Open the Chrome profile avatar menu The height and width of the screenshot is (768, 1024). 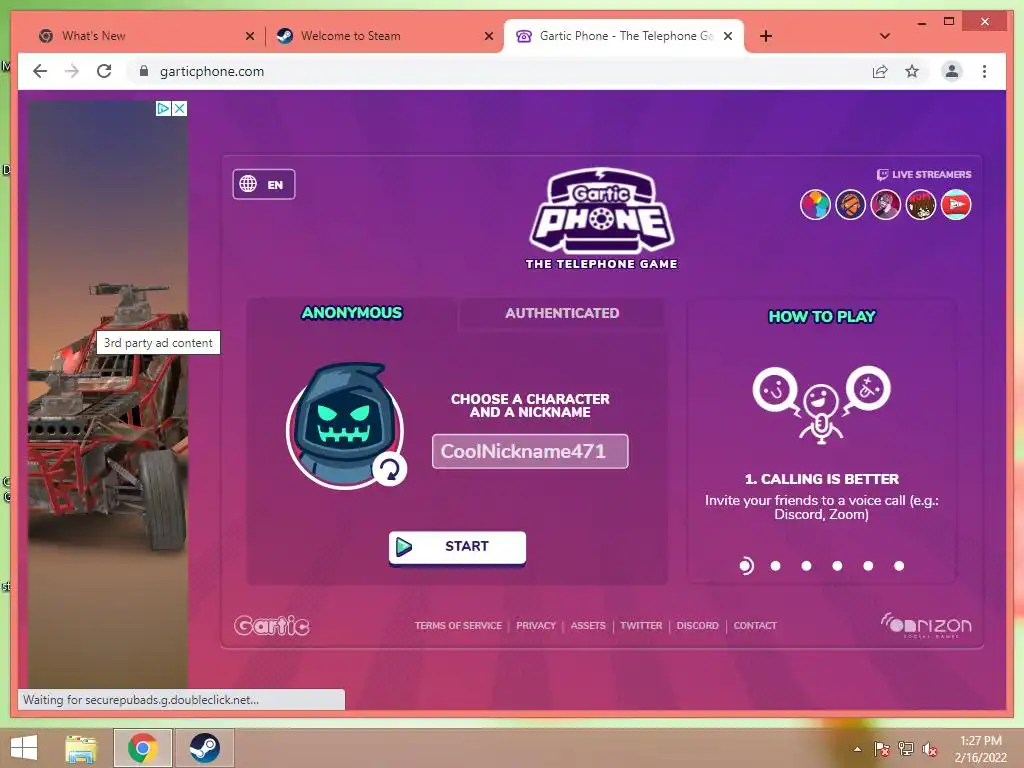point(952,71)
